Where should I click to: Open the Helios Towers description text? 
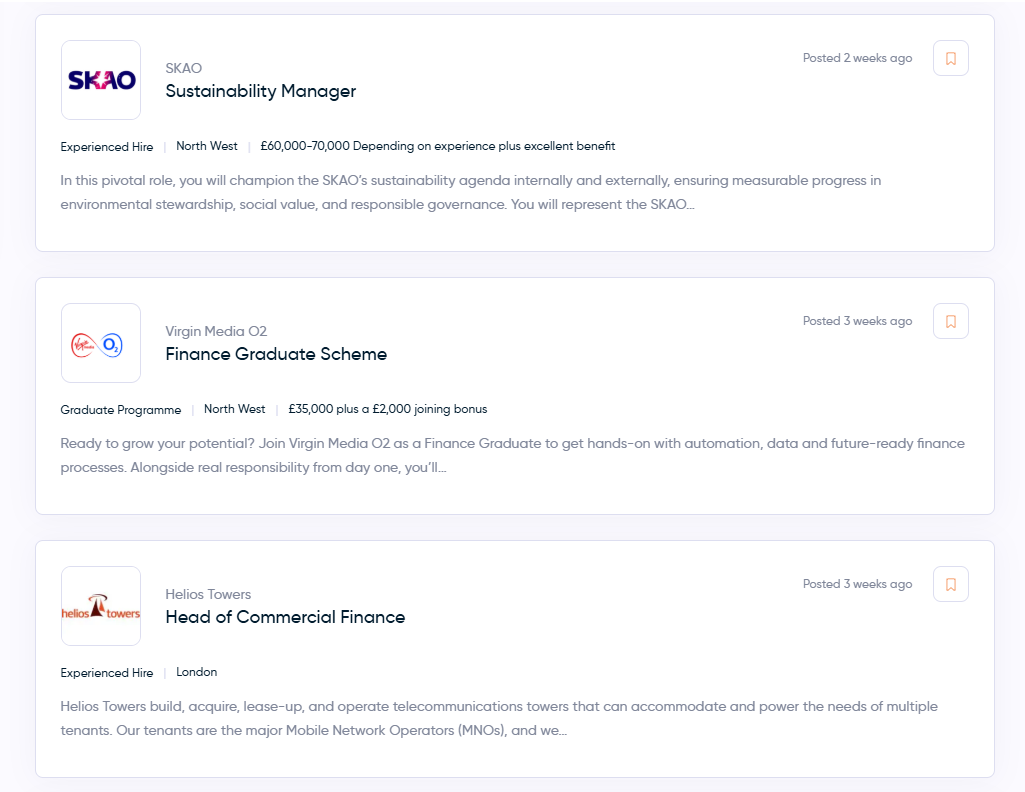tap(499, 718)
